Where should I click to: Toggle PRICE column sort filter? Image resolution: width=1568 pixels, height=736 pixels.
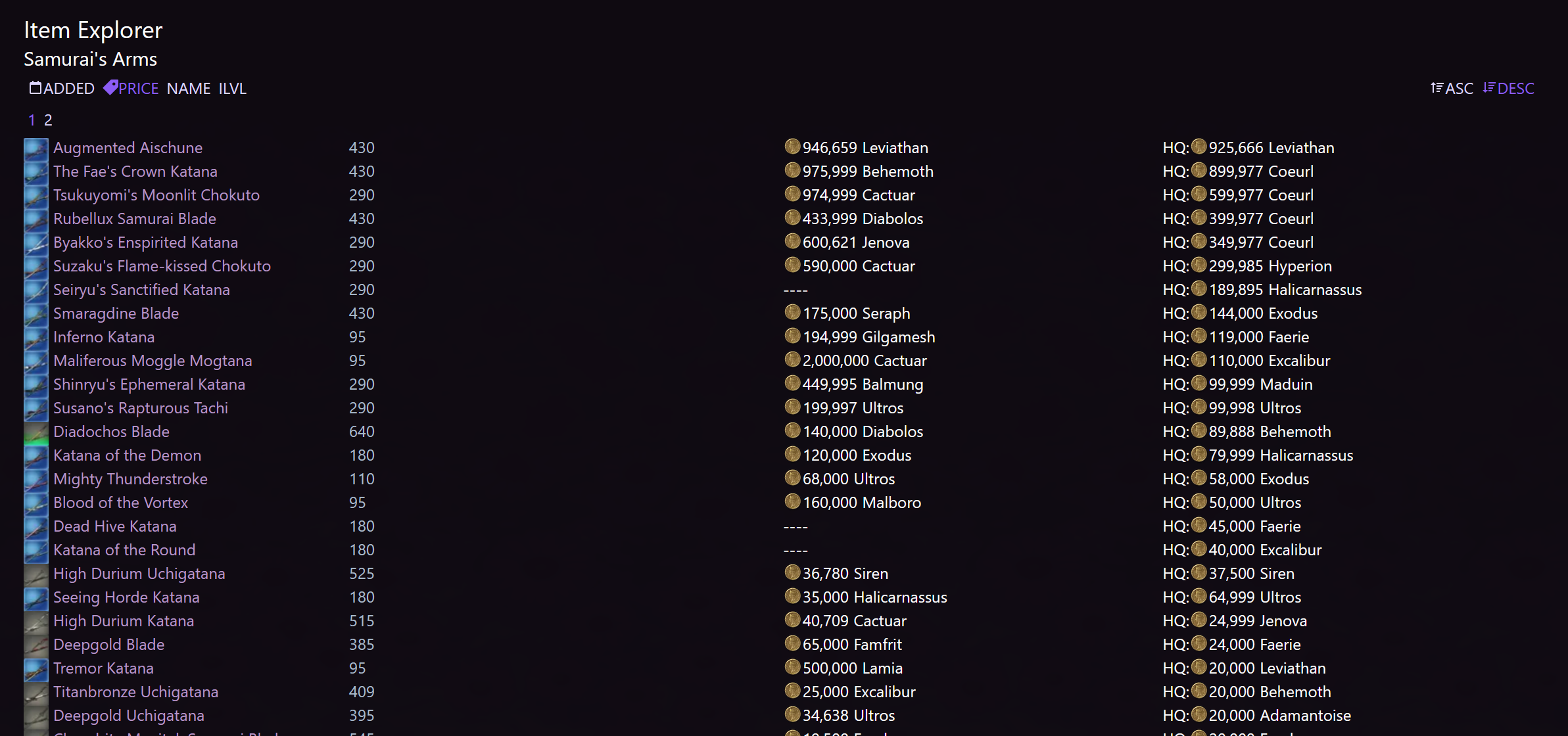point(131,88)
